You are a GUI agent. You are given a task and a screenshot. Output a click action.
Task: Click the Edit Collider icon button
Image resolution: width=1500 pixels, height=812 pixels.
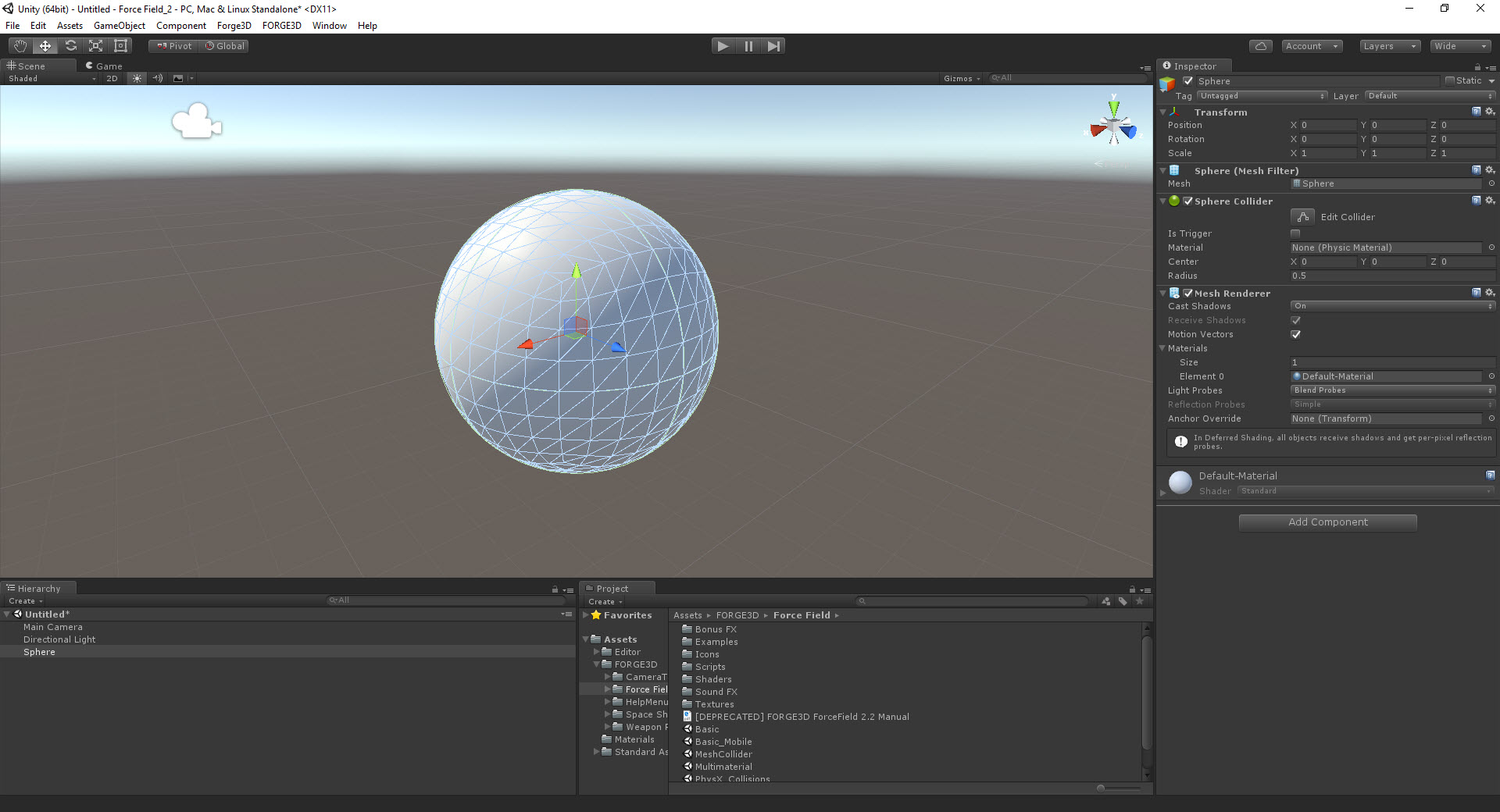[1302, 216]
